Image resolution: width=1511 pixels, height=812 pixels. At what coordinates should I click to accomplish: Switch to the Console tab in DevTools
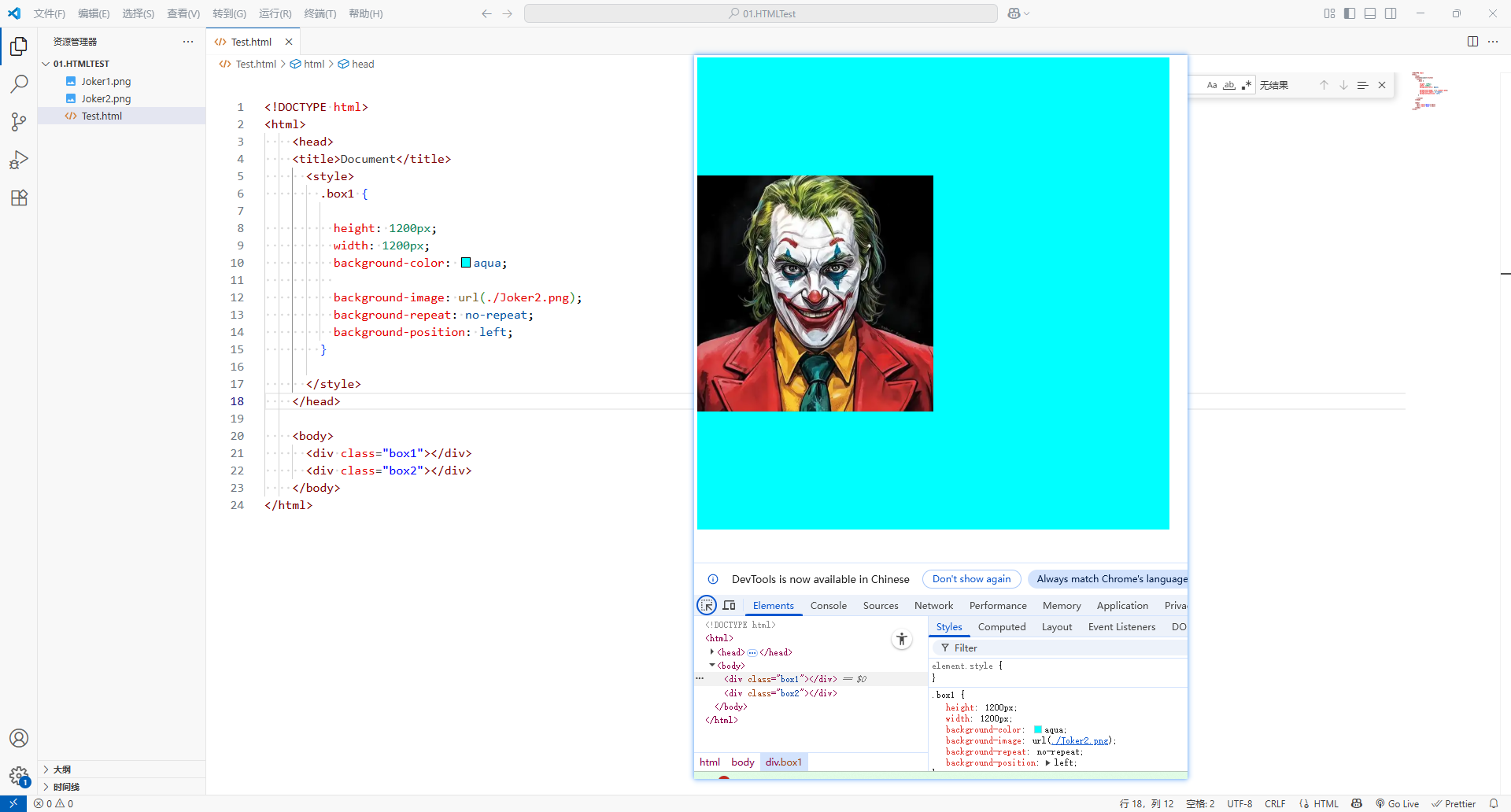828,605
